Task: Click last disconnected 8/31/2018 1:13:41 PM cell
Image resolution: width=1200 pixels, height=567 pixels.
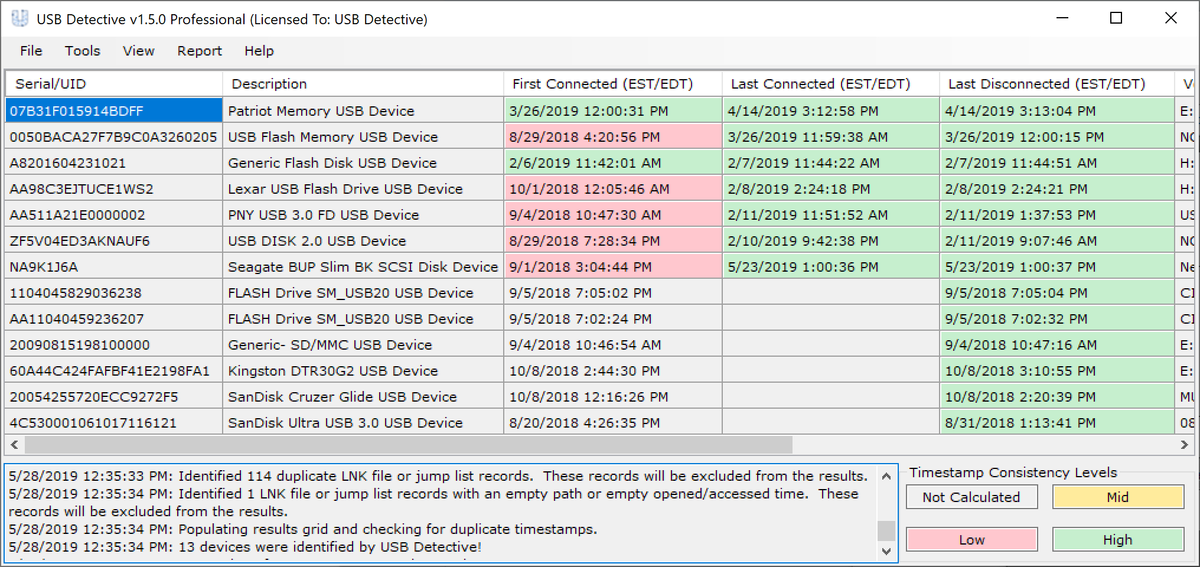Action: [x=1057, y=423]
